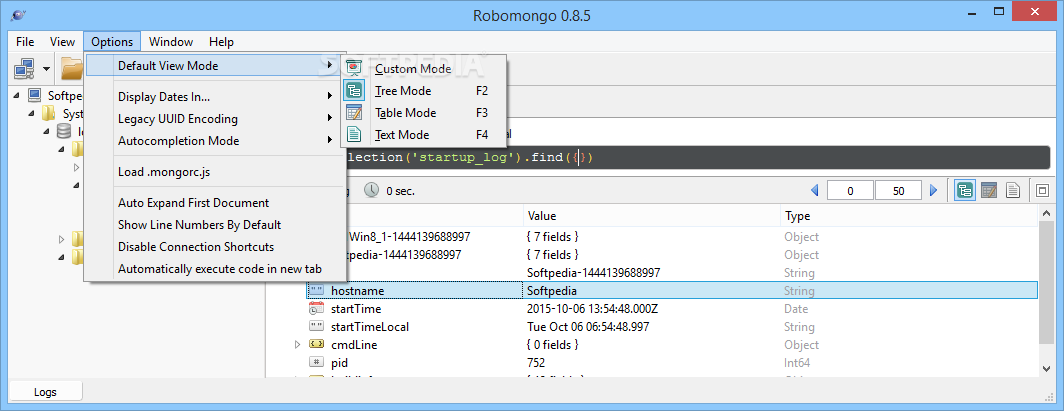The width and height of the screenshot is (1064, 411).
Task: Click the database cylinder icon in the tree
Action: coord(64,131)
